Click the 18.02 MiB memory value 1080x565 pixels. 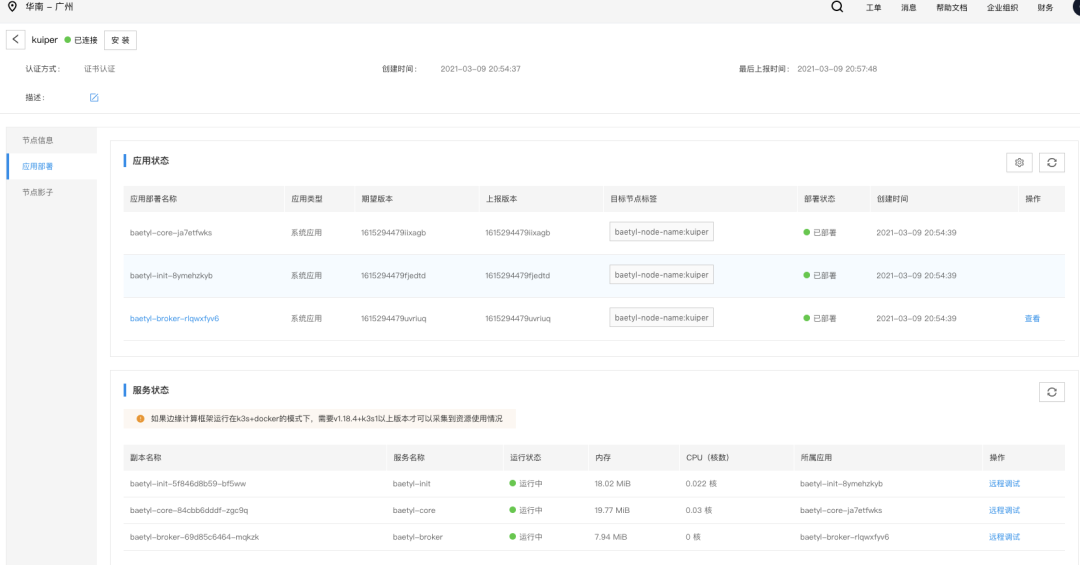coord(612,484)
